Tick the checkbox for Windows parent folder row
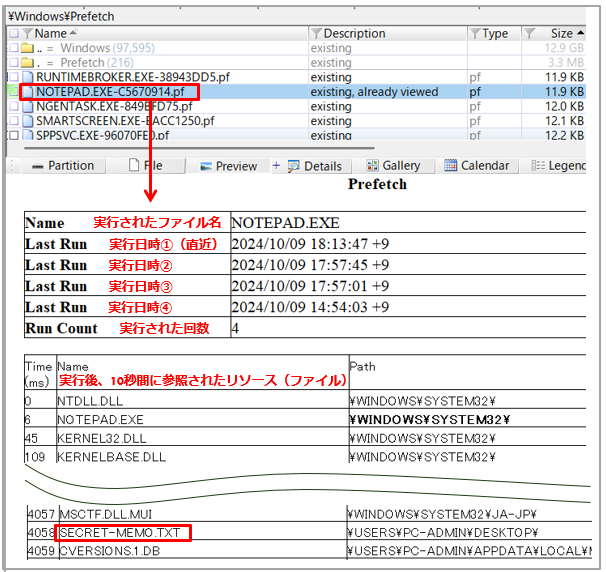Viewport: 606px width, 572px height. pos(14,48)
